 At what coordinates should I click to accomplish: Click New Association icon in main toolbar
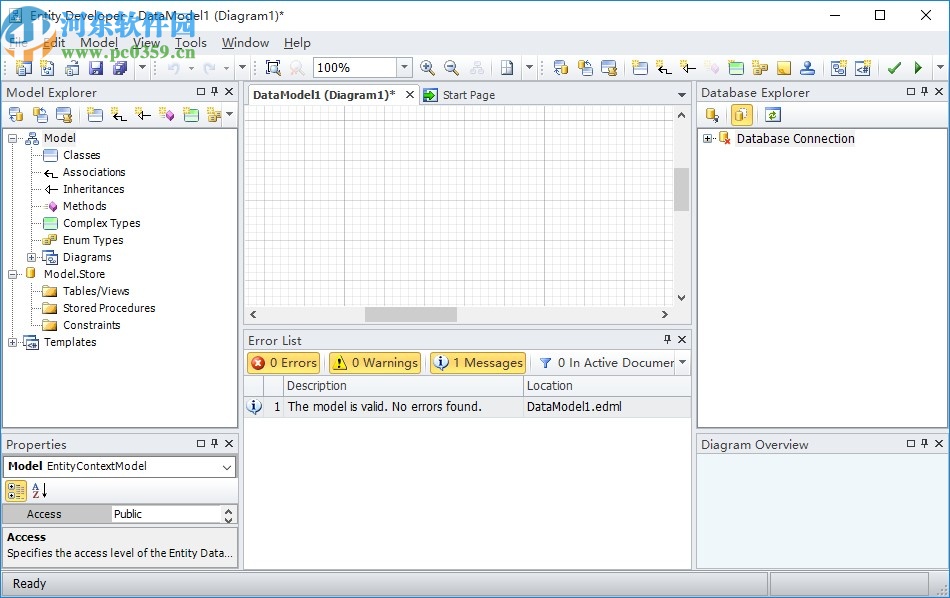pos(664,68)
